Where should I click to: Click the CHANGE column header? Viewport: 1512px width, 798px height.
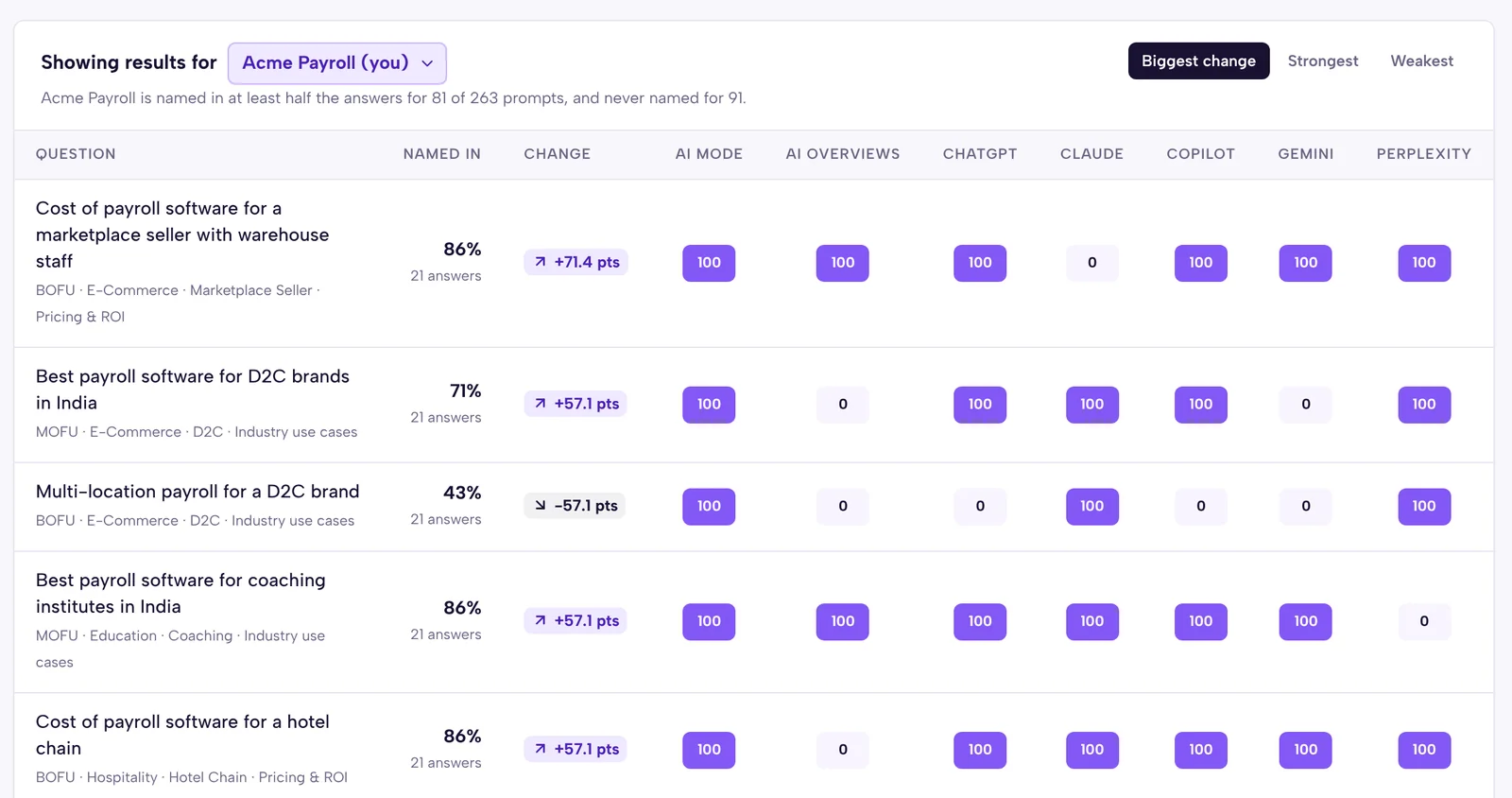coord(557,154)
